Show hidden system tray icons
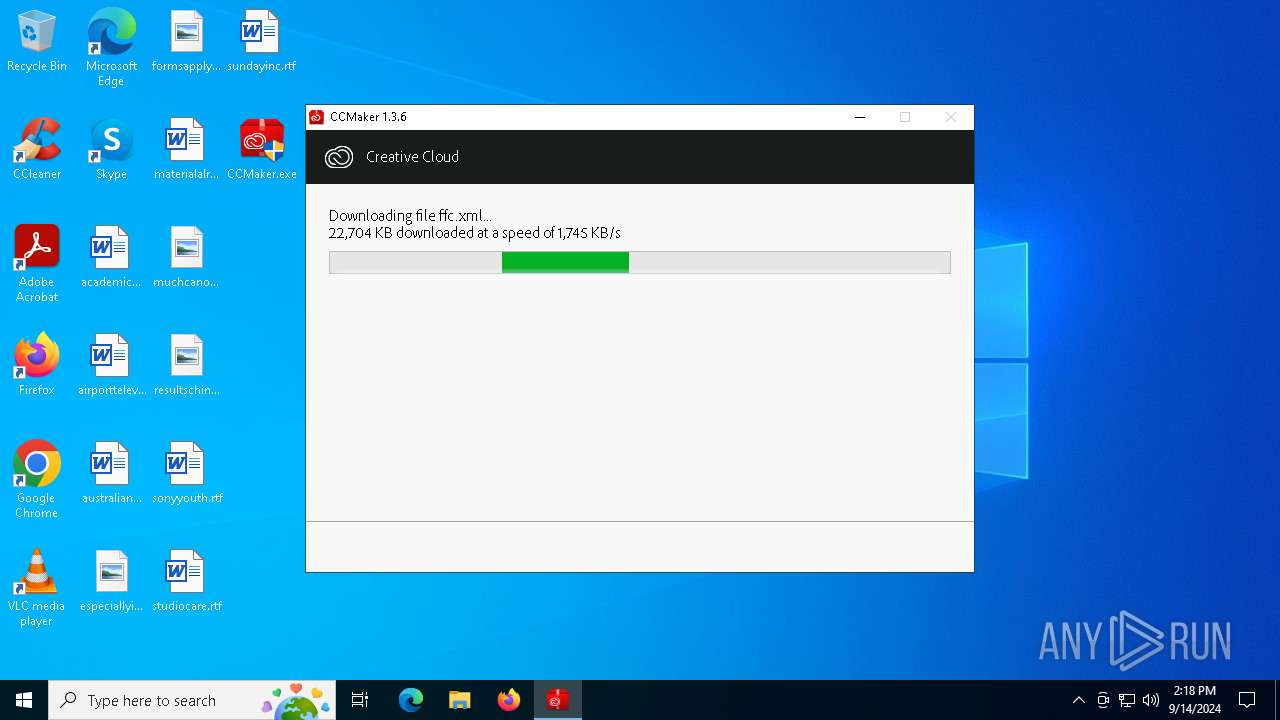The image size is (1280, 720). coord(1078,700)
